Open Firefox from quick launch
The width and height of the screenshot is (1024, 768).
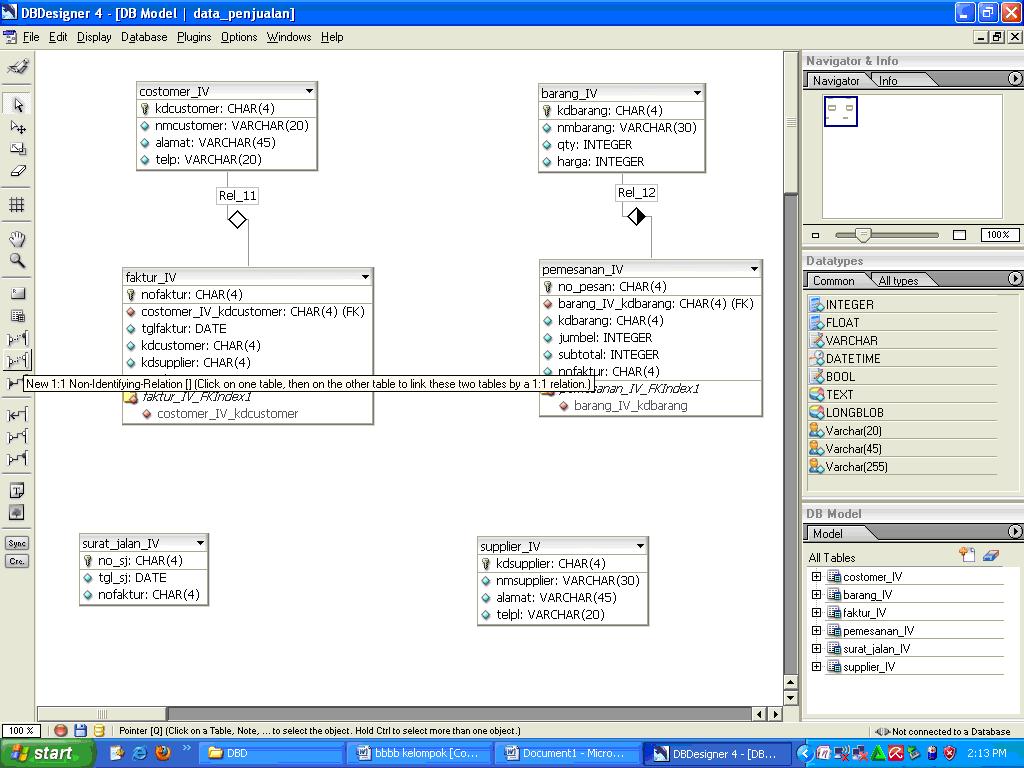click(x=163, y=752)
